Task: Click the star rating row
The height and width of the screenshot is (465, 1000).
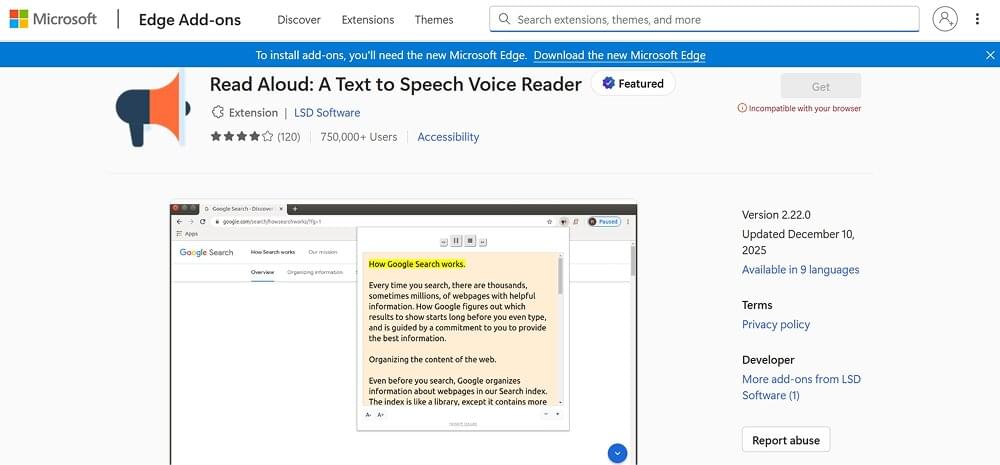Action: click(242, 137)
